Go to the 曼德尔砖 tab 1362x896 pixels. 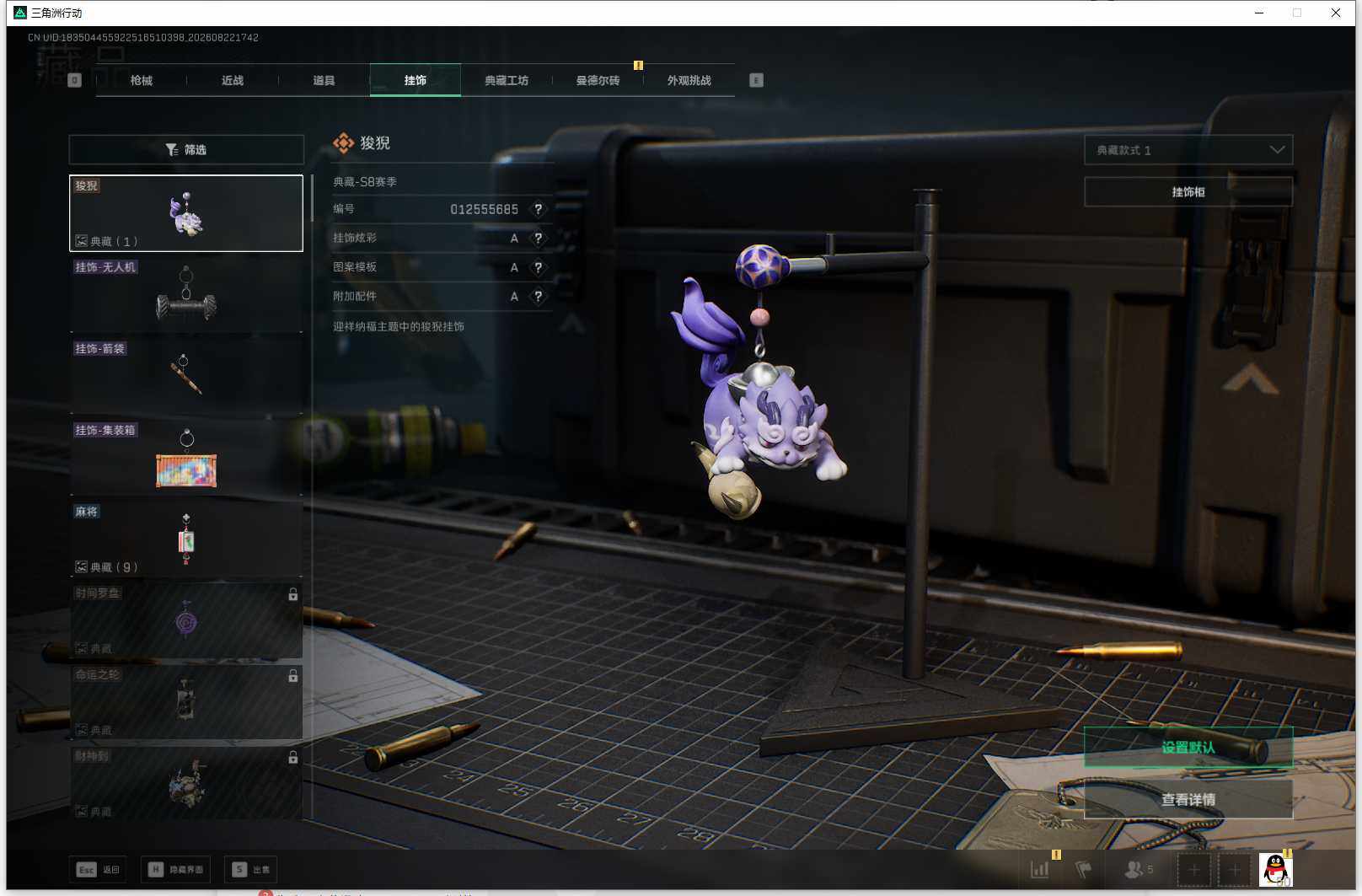(598, 80)
